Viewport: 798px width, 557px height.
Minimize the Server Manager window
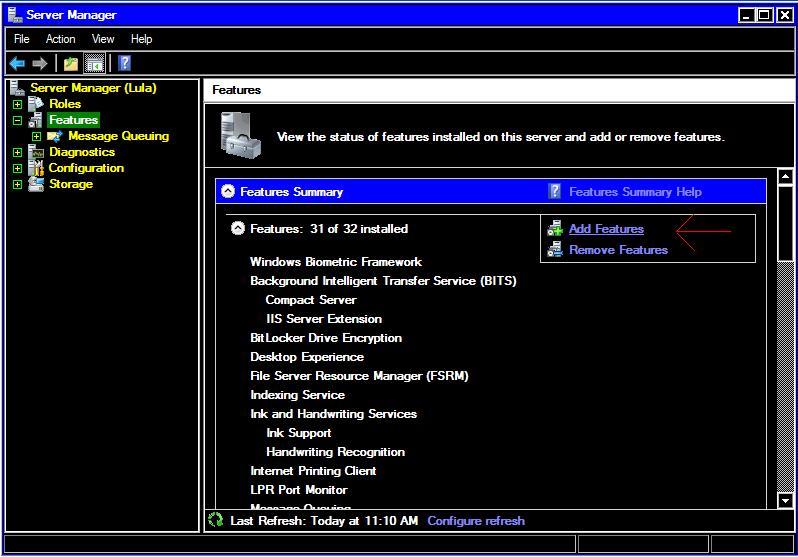click(x=747, y=15)
